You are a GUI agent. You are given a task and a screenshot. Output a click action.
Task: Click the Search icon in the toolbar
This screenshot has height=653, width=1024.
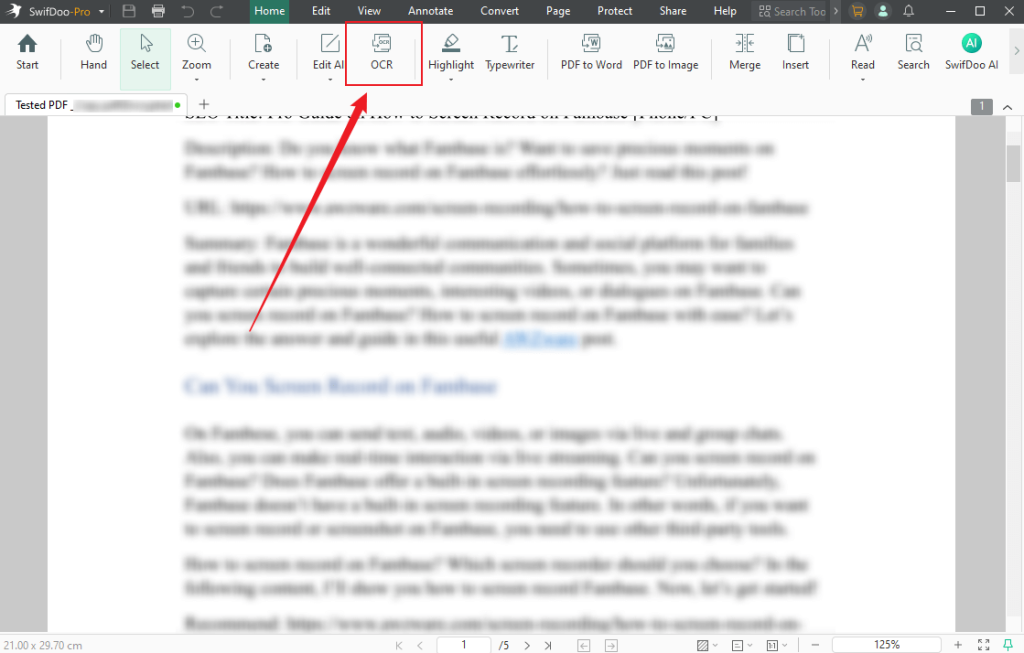pos(913,52)
